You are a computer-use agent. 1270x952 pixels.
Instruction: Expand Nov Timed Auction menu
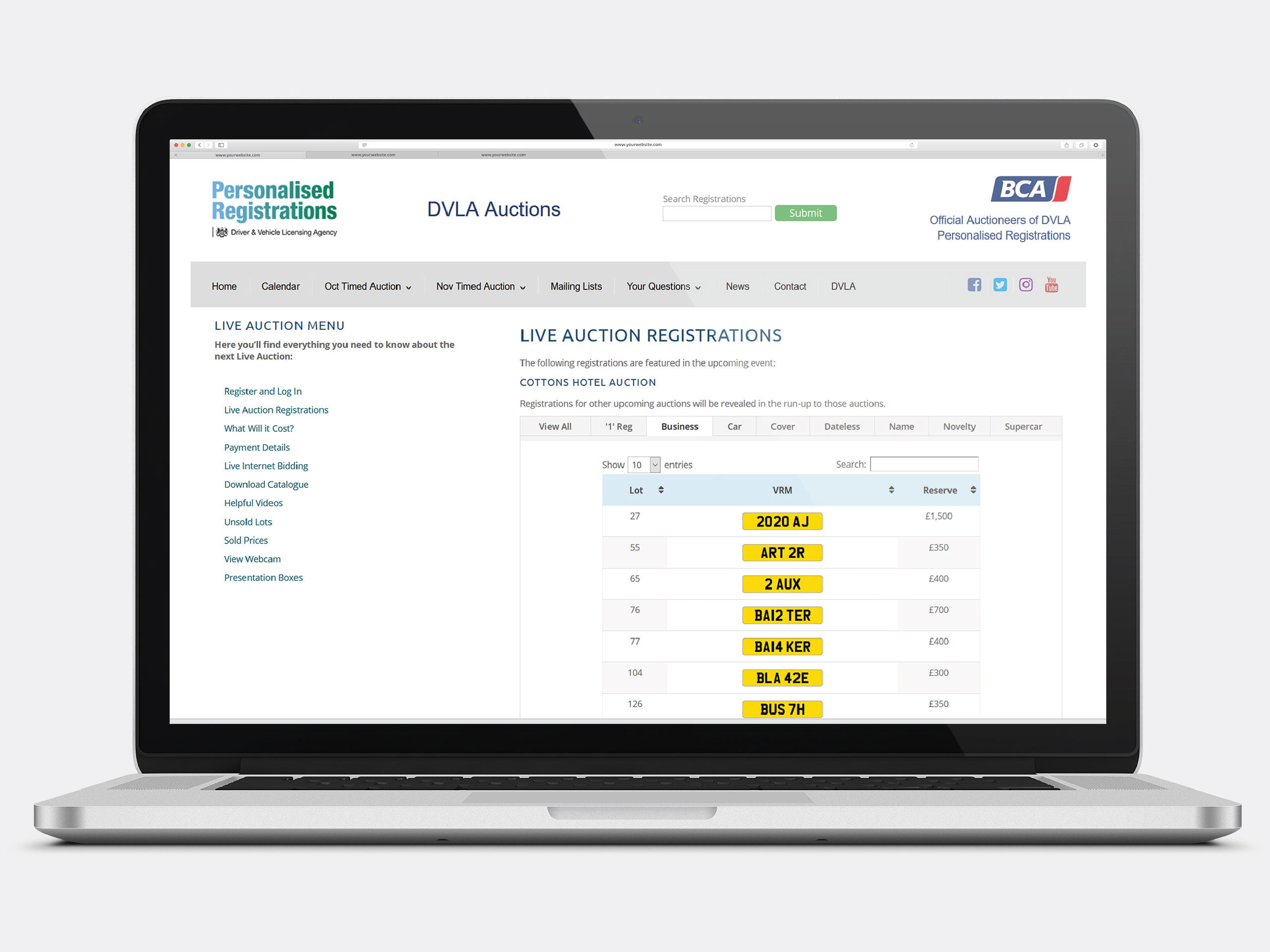tap(480, 287)
